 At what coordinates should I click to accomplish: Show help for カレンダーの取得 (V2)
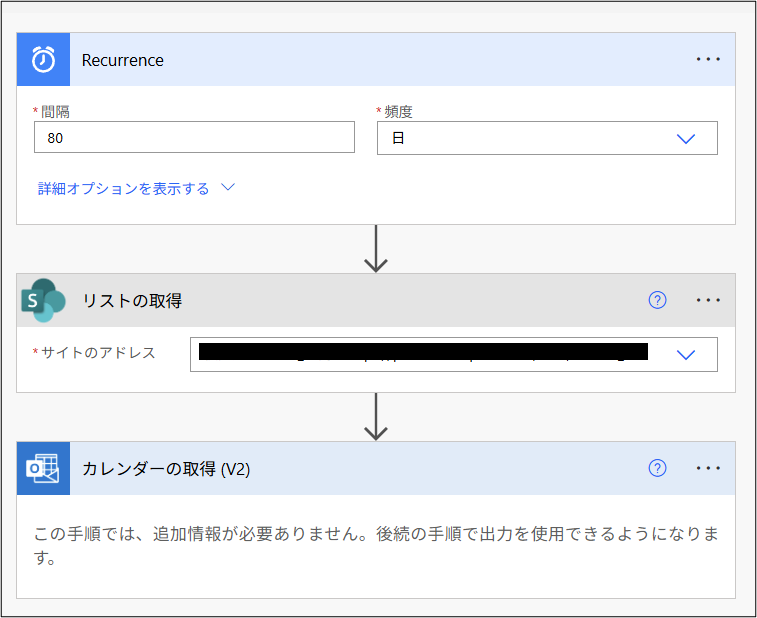(657, 468)
